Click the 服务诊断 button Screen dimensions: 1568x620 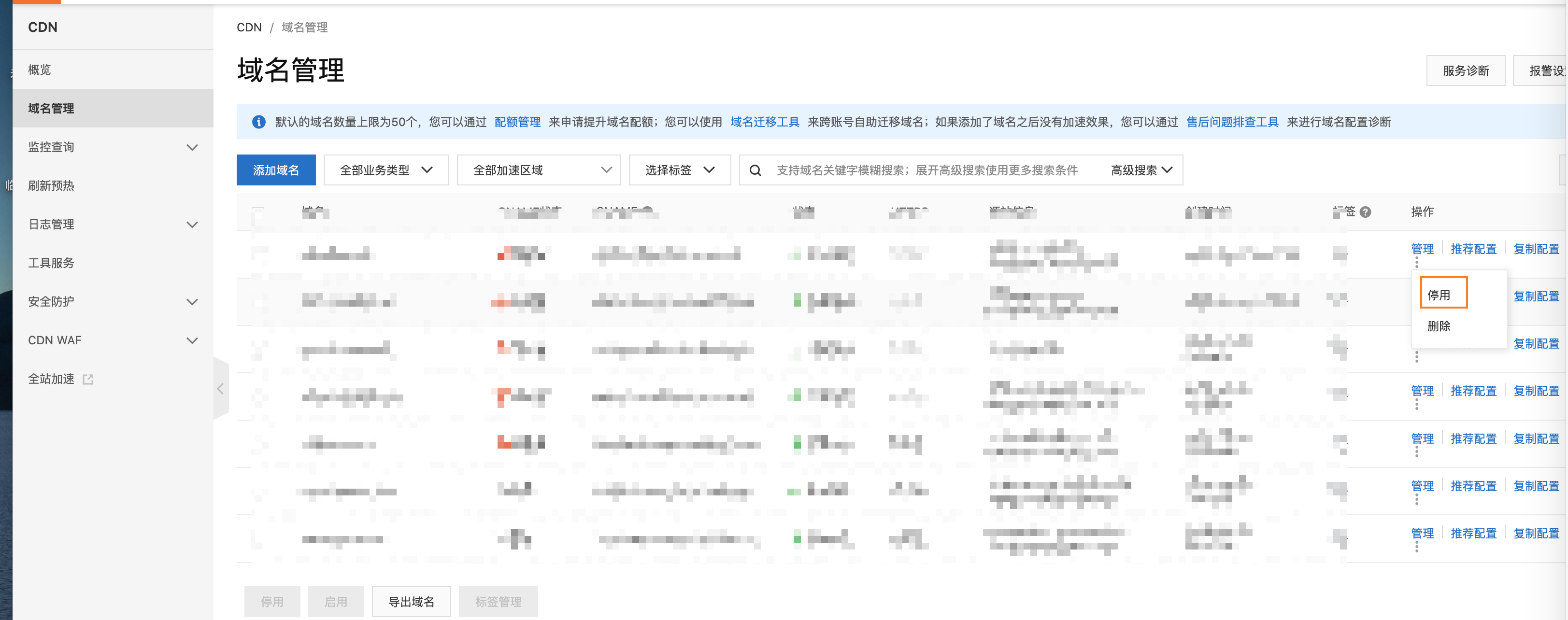click(1465, 70)
